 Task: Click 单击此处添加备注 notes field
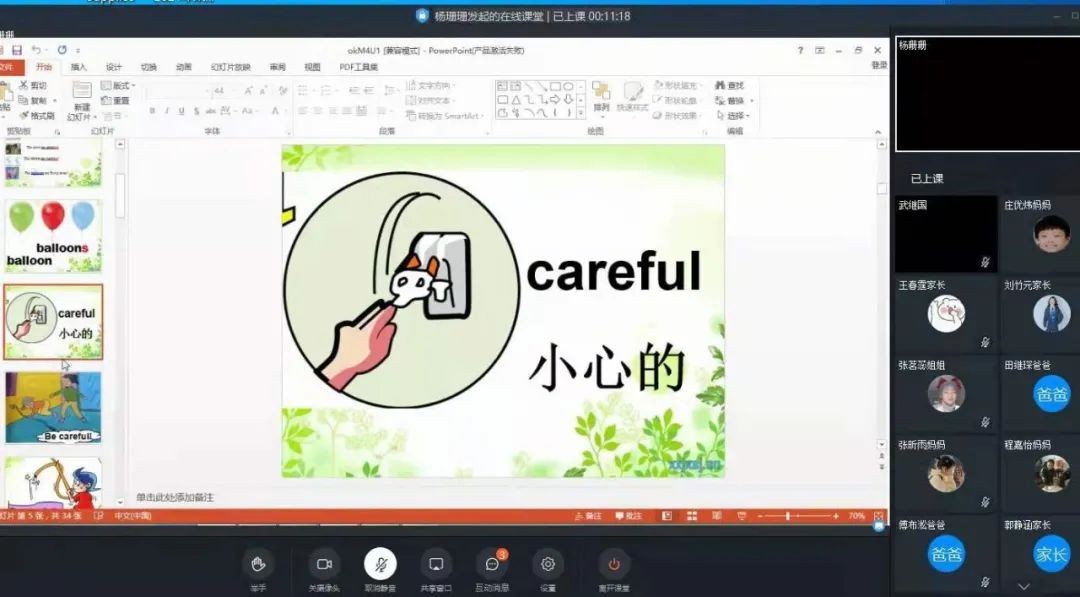click(175, 497)
